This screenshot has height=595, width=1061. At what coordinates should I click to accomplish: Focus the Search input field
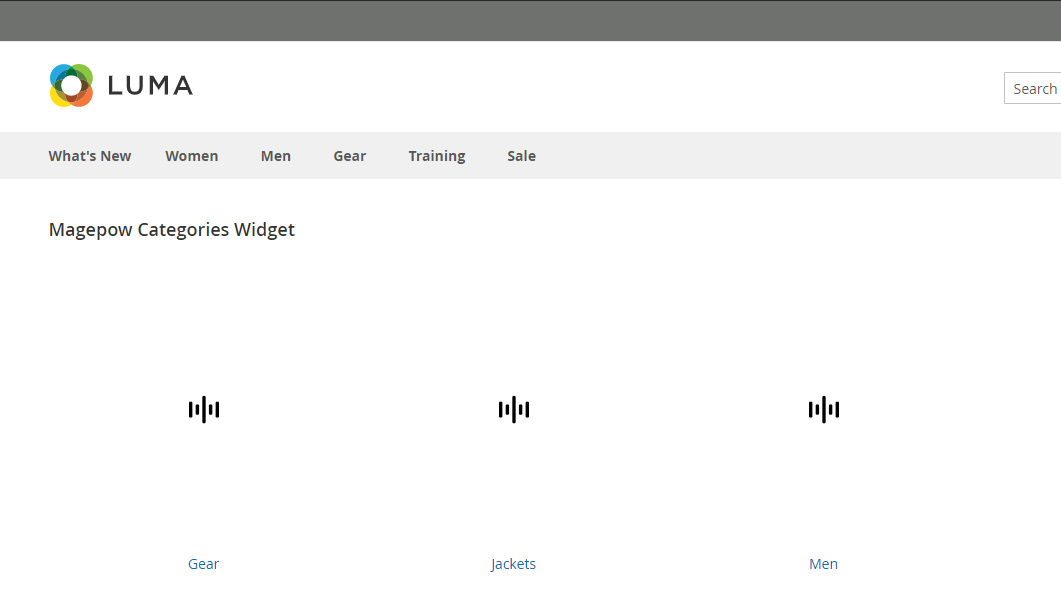[1033, 89]
